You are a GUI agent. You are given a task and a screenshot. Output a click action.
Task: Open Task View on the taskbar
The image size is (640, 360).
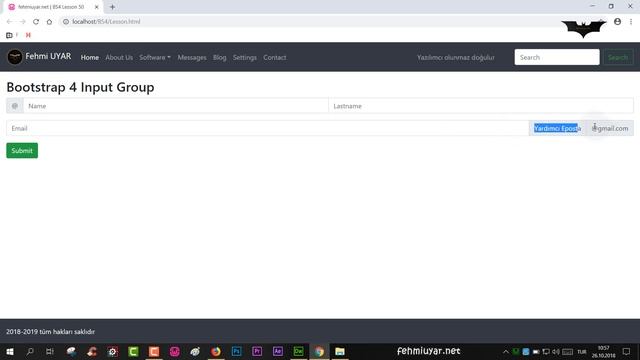click(50, 351)
